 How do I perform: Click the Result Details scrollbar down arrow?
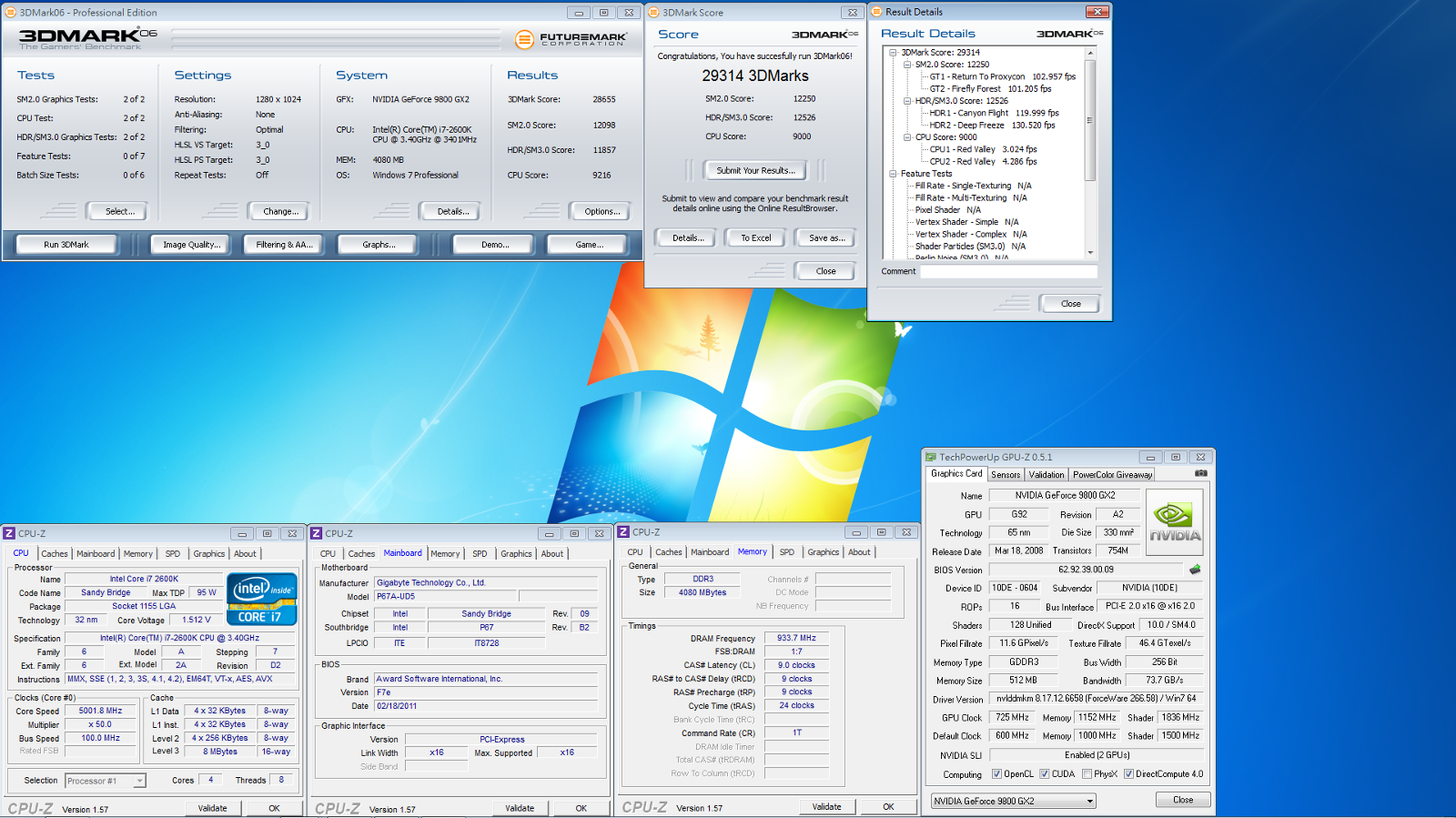[x=1090, y=253]
